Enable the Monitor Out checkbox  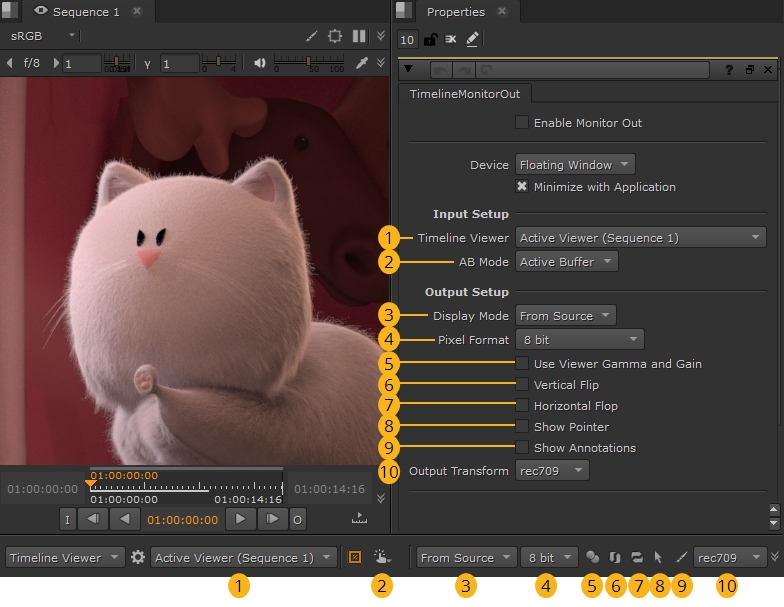pos(522,123)
